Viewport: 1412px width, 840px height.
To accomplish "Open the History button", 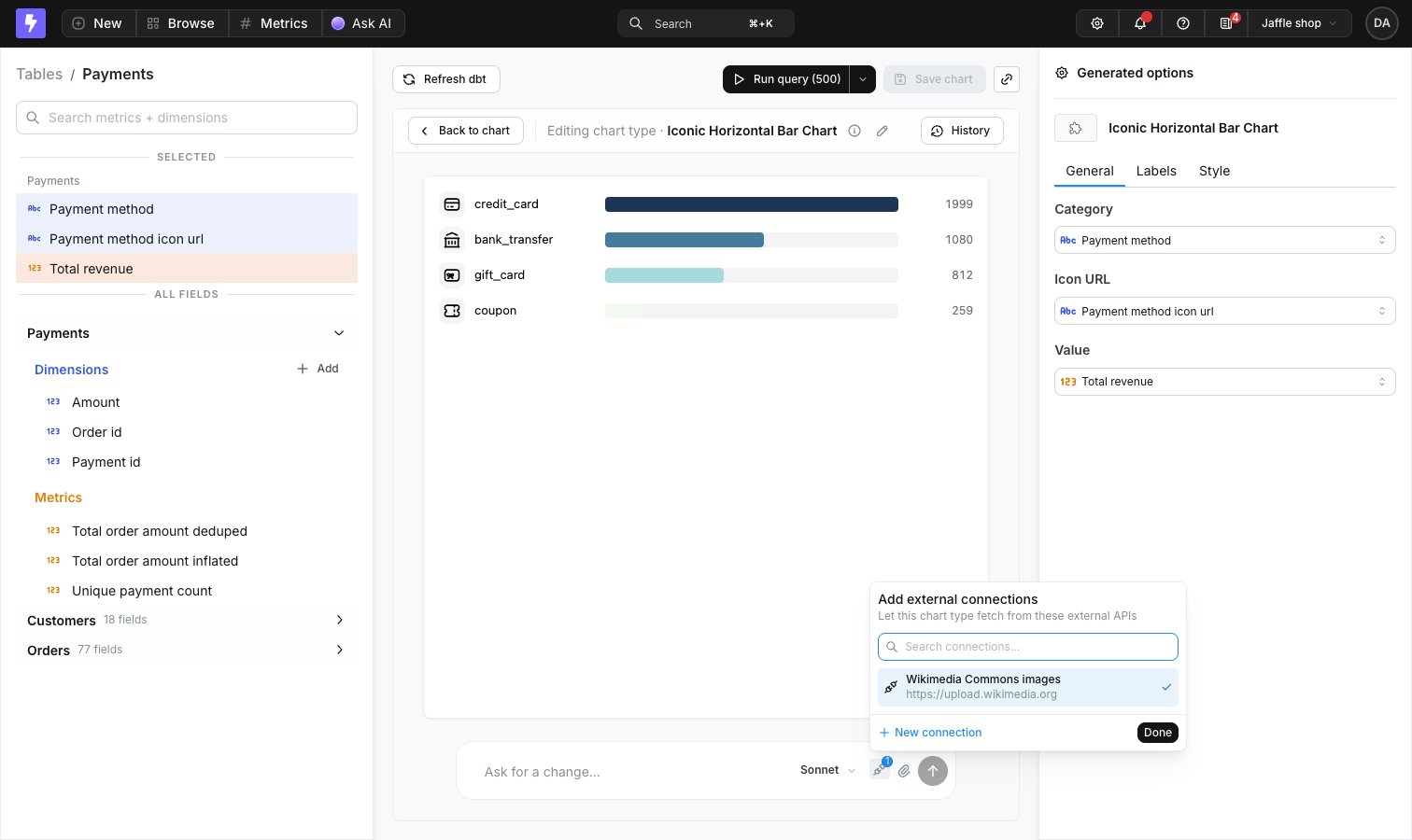I will 962,131.
